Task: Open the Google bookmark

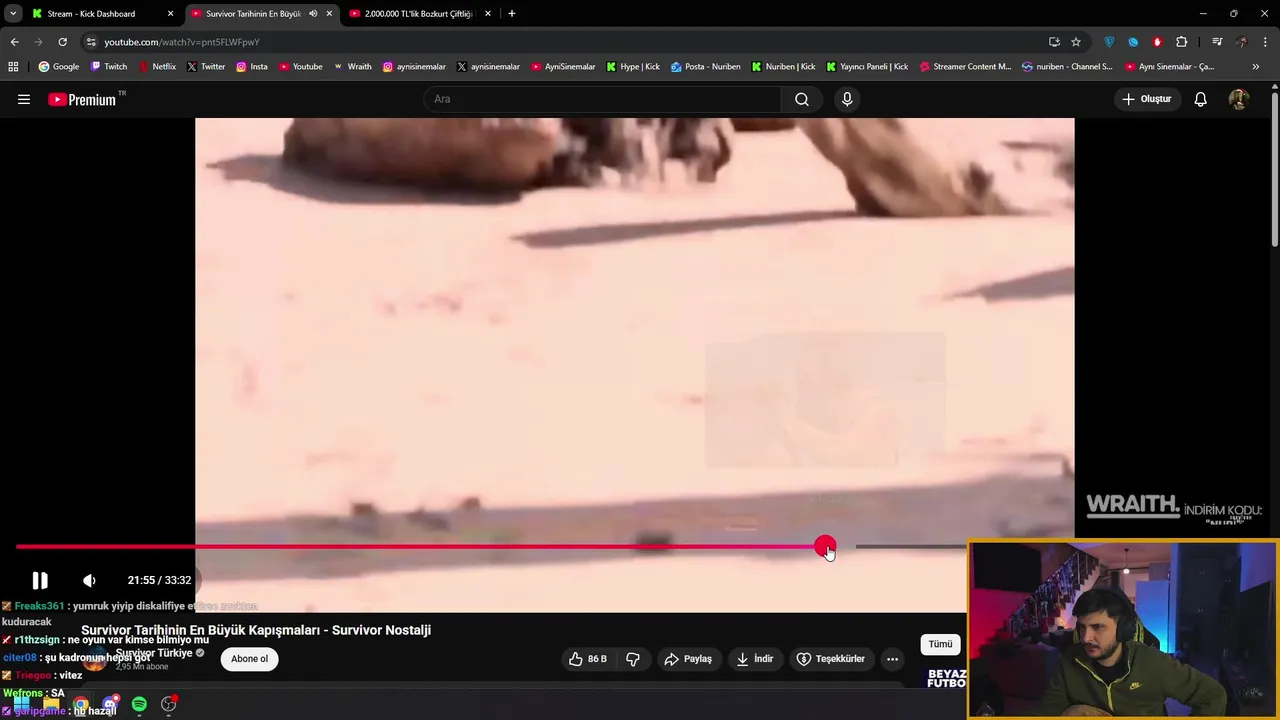Action: 59,67
